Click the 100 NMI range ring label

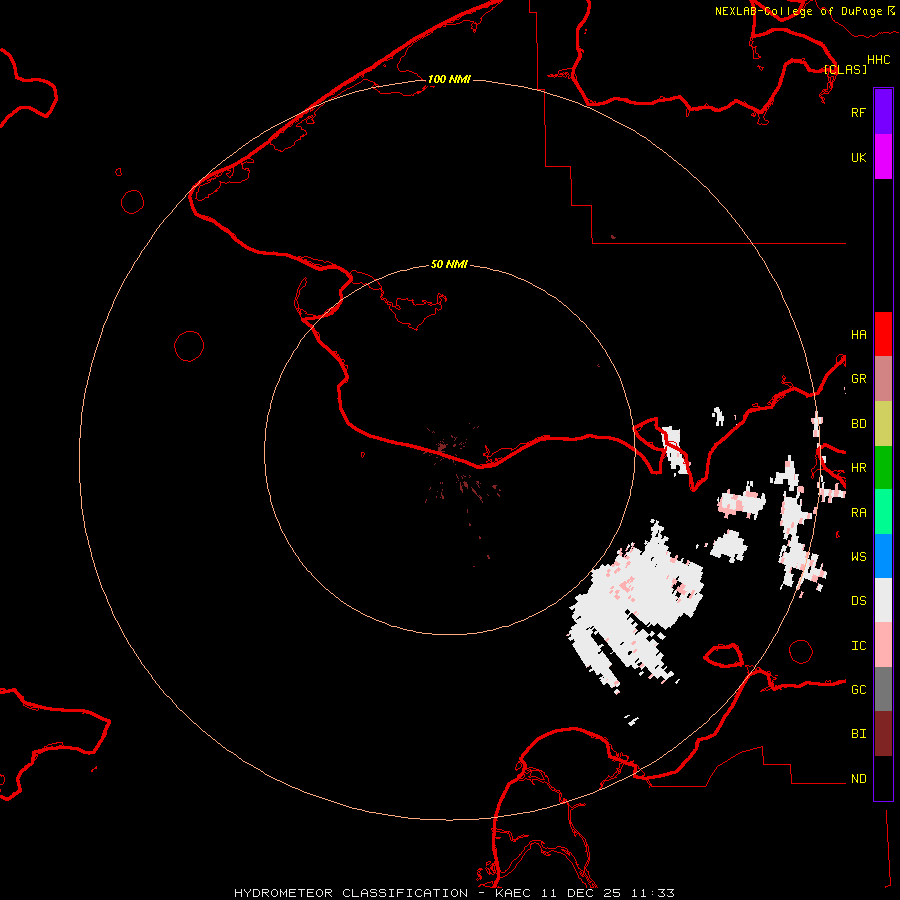449,79
